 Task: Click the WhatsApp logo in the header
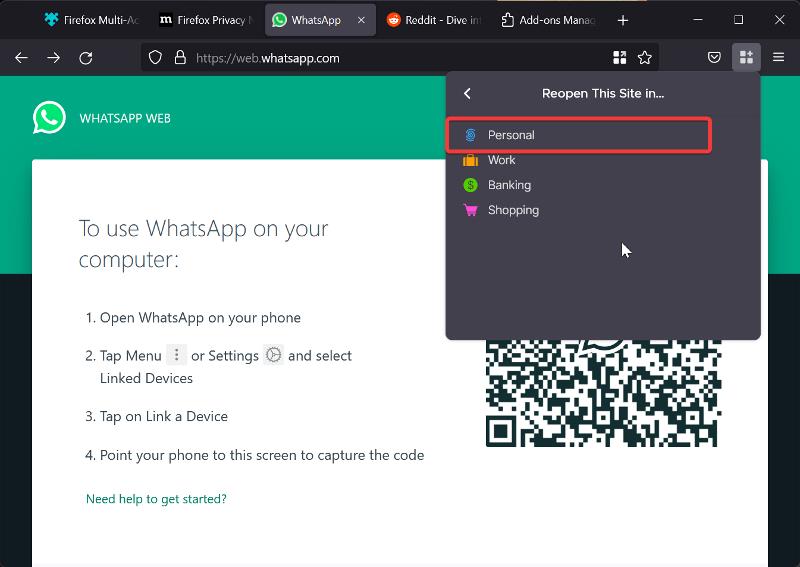coord(49,118)
